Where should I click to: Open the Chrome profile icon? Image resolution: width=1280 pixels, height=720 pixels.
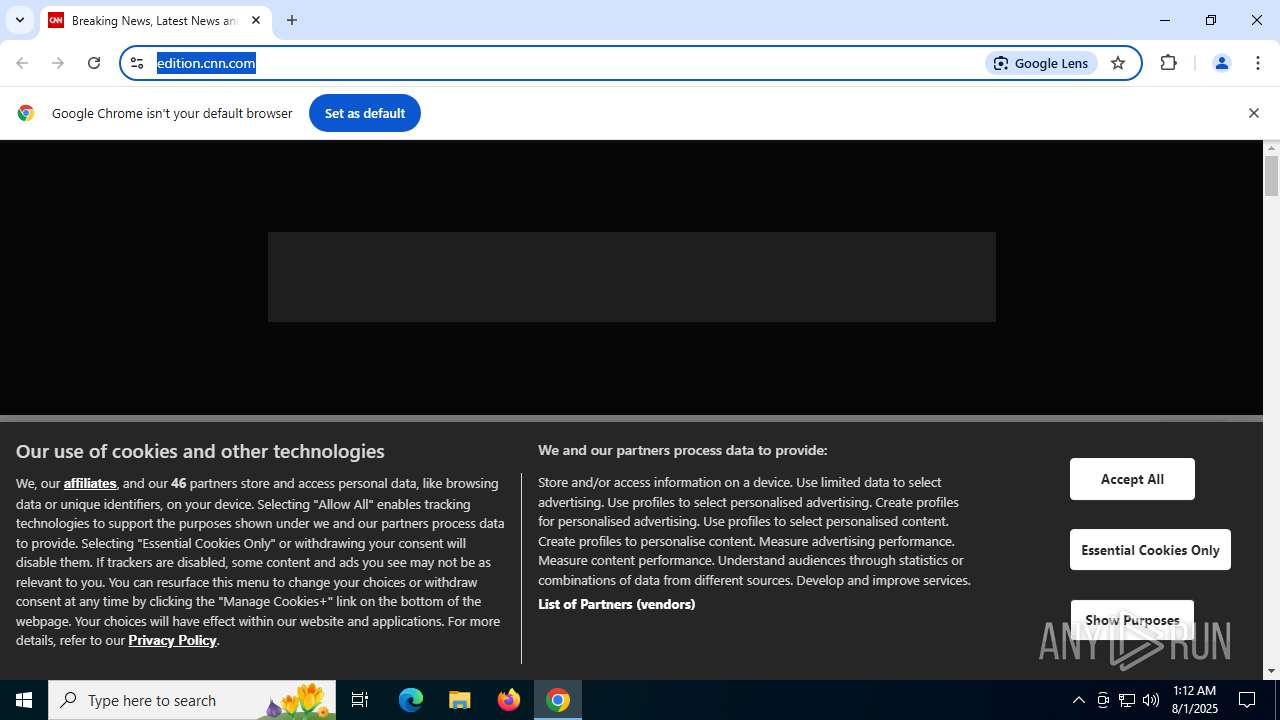(x=1221, y=63)
